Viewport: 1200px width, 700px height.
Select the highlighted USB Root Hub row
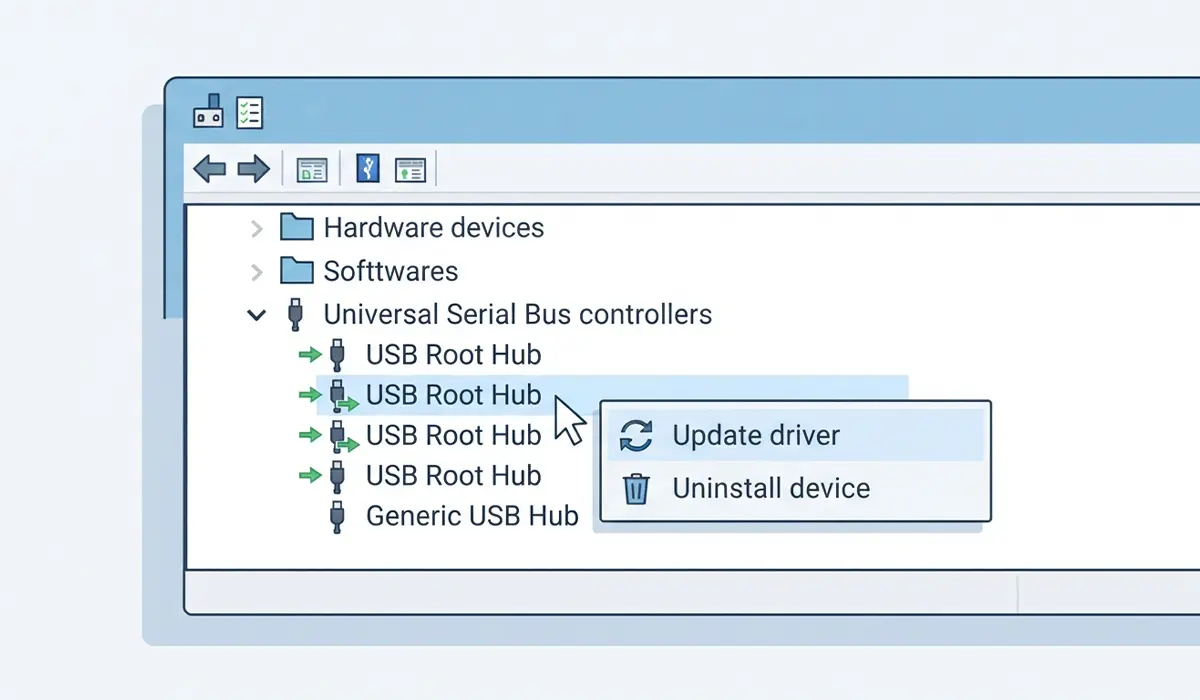click(x=612, y=395)
